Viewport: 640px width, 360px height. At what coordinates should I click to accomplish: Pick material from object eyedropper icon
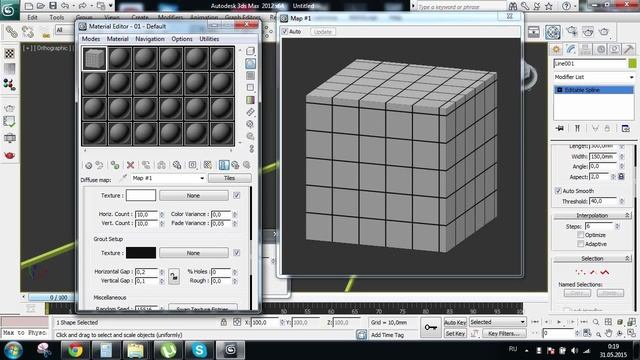pyautogui.click(x=122, y=178)
